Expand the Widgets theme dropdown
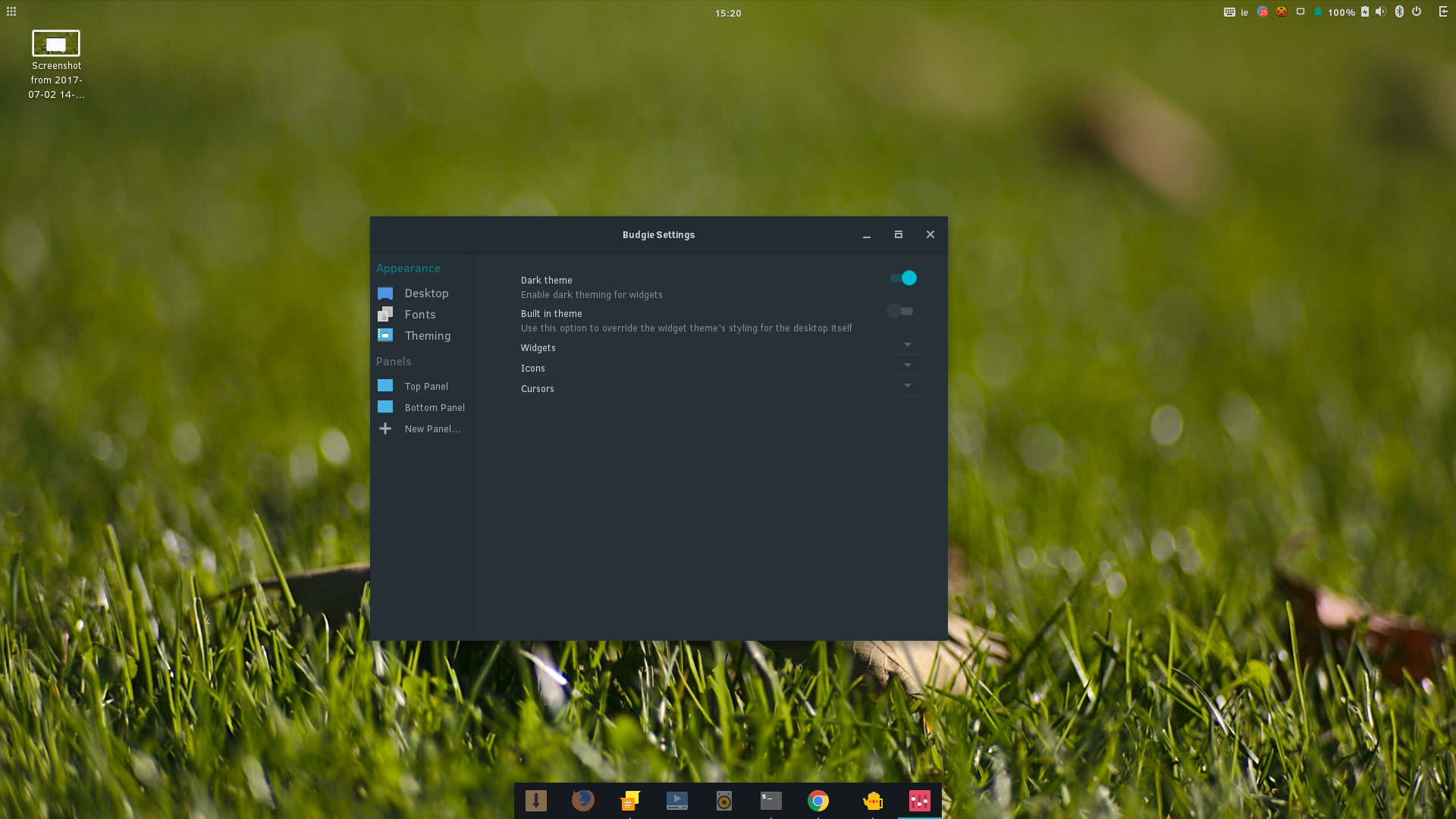The image size is (1456, 819). [907, 345]
